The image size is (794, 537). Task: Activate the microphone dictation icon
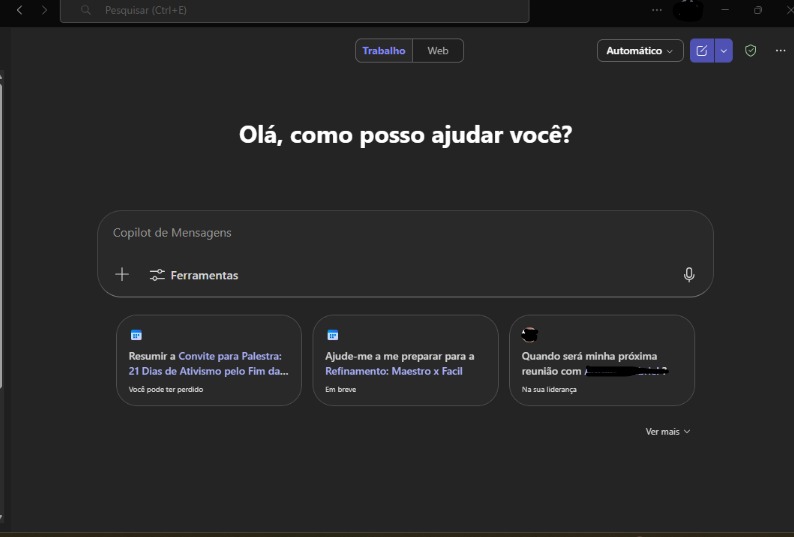coord(689,275)
